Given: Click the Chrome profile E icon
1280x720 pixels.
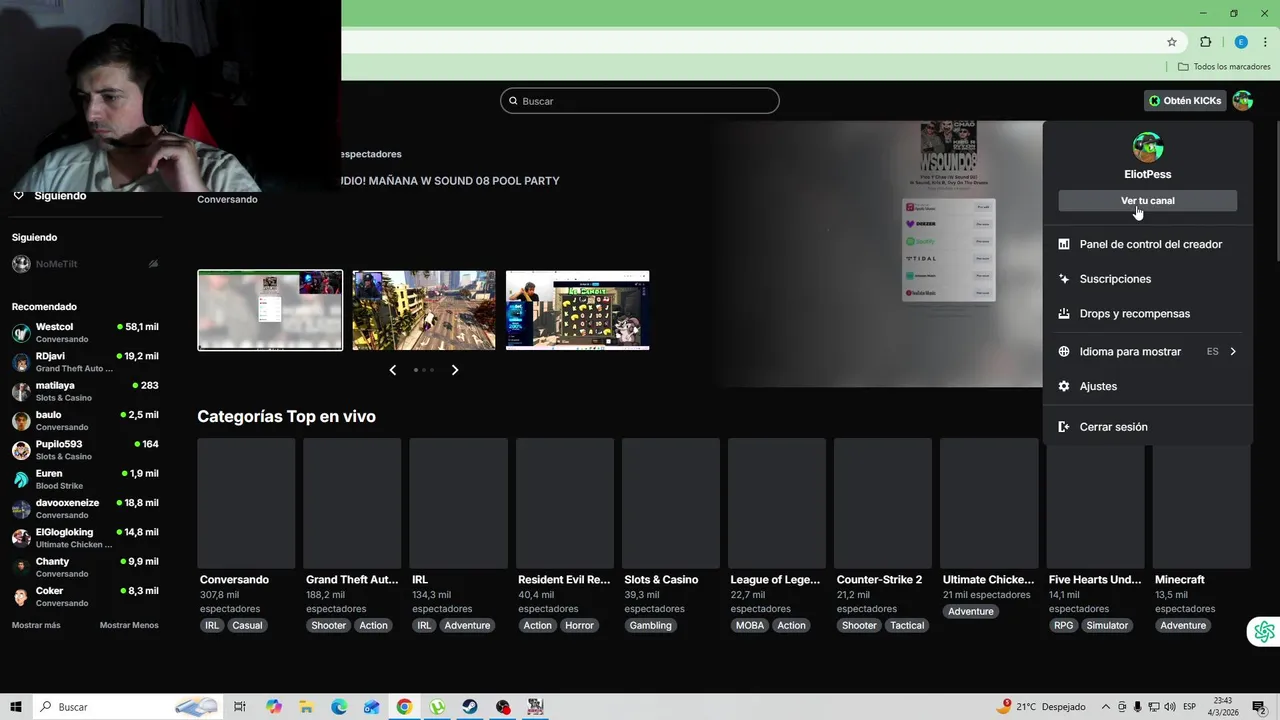Looking at the screenshot, I should pos(1241,42).
